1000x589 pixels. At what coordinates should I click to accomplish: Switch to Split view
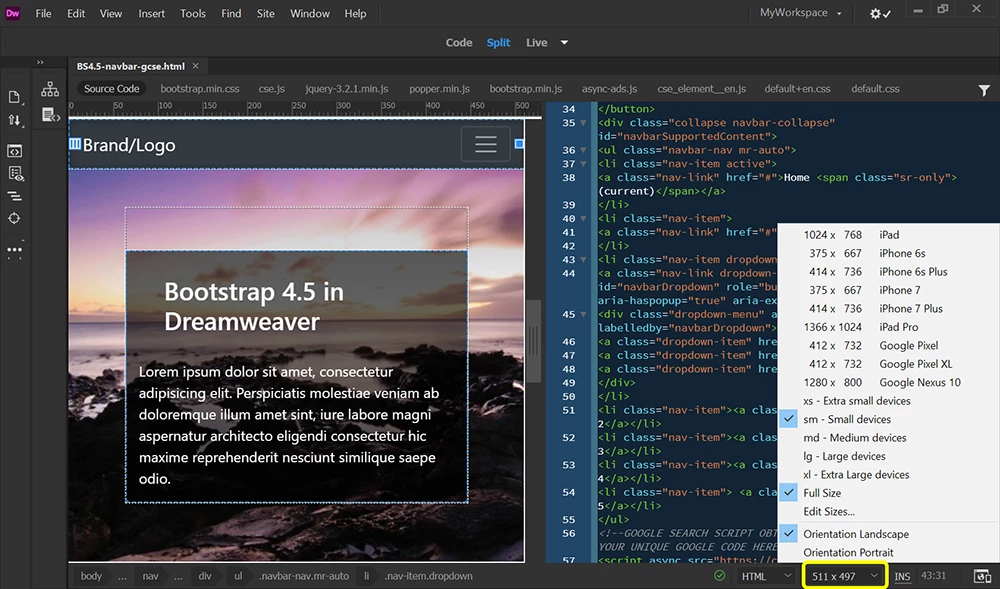[498, 43]
